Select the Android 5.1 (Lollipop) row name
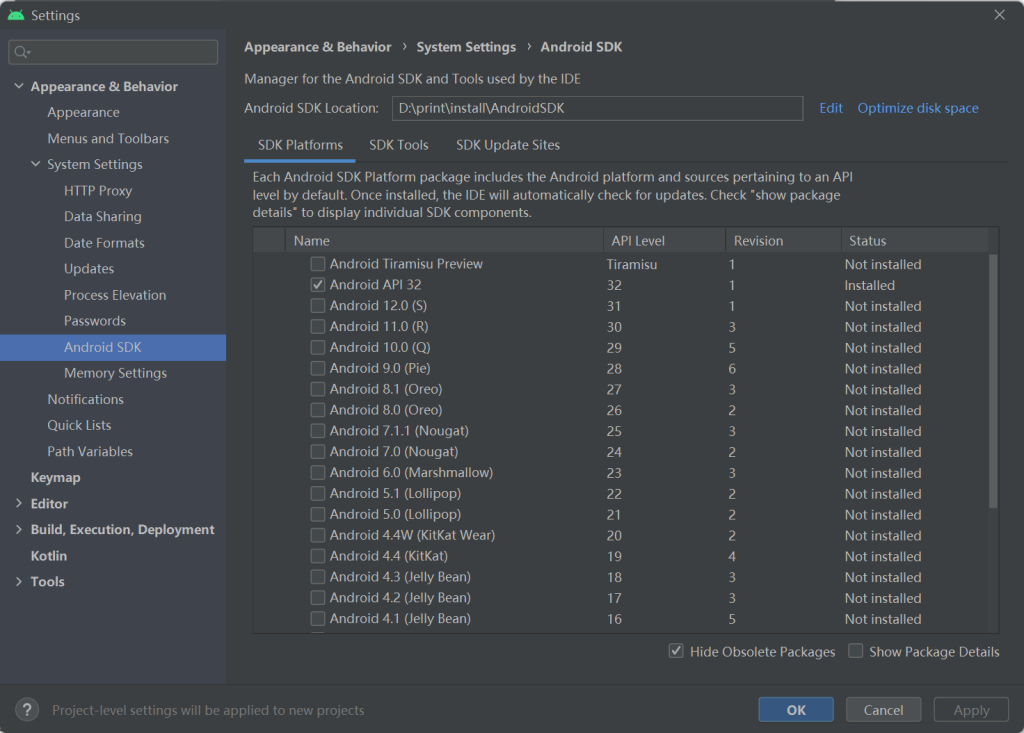Screen dimensions: 1024x733 coord(395,494)
